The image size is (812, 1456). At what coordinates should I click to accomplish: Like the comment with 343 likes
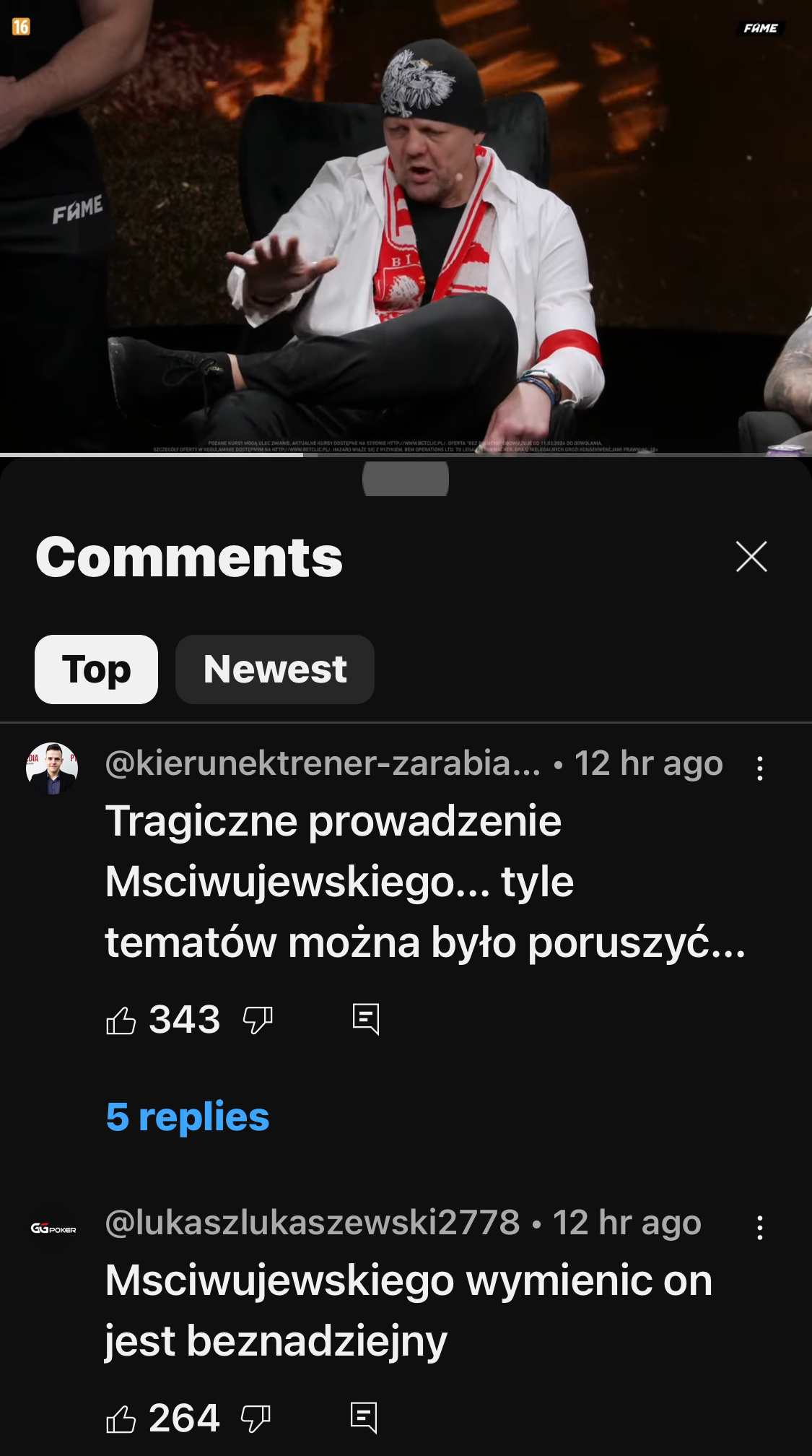pos(121,1020)
